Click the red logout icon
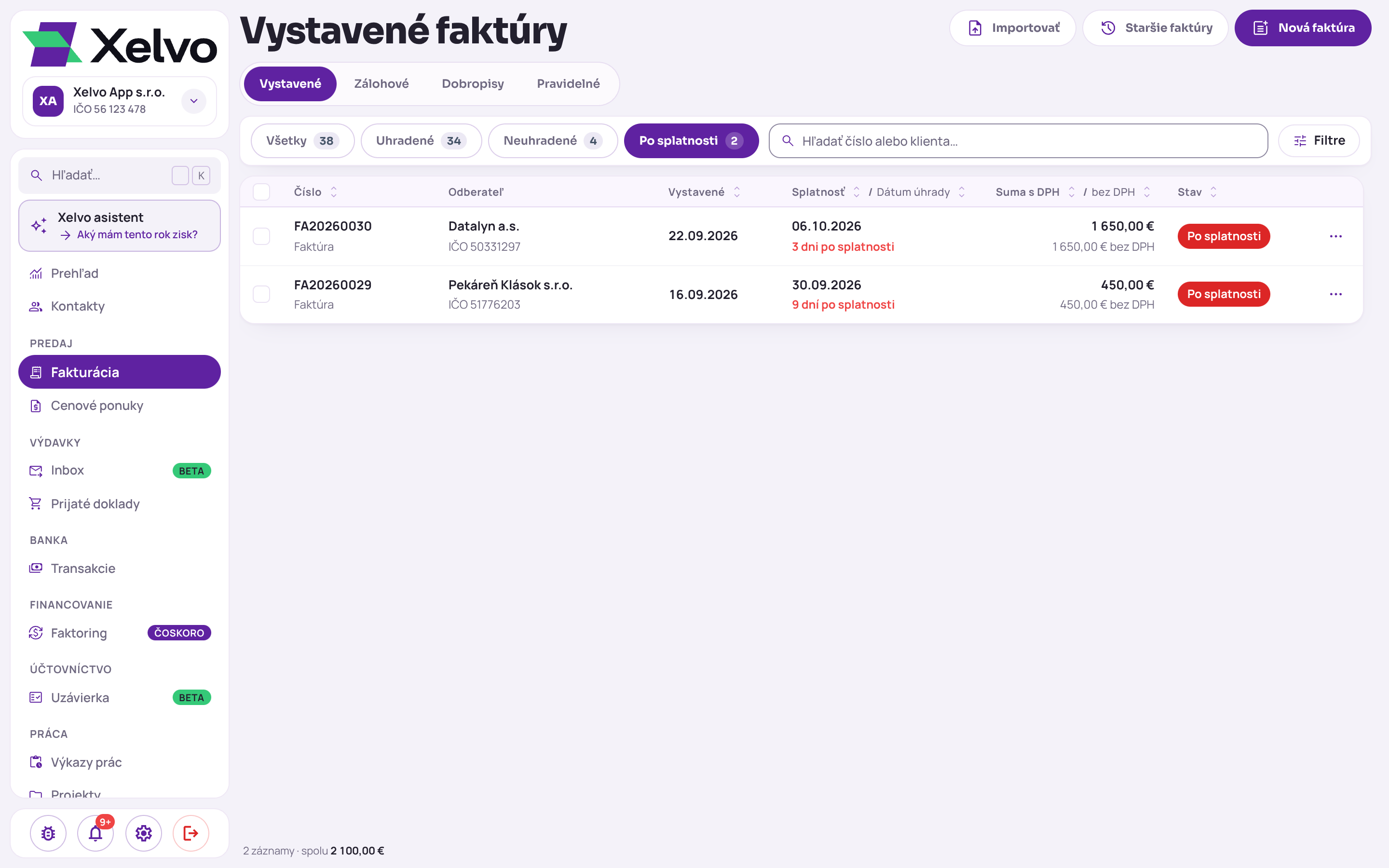The image size is (1389, 868). tap(191, 833)
